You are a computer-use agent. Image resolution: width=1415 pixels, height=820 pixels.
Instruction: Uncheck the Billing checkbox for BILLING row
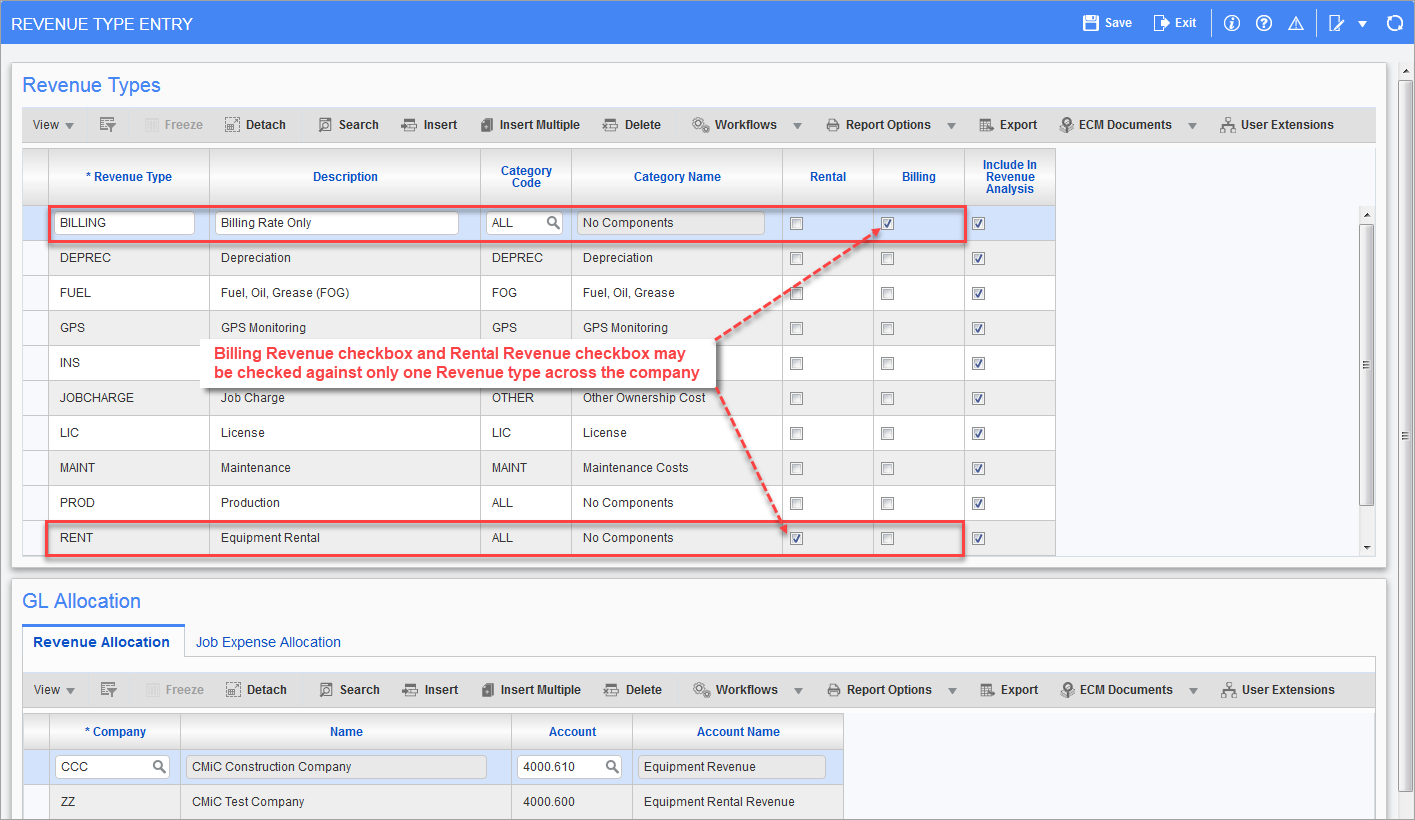click(887, 224)
